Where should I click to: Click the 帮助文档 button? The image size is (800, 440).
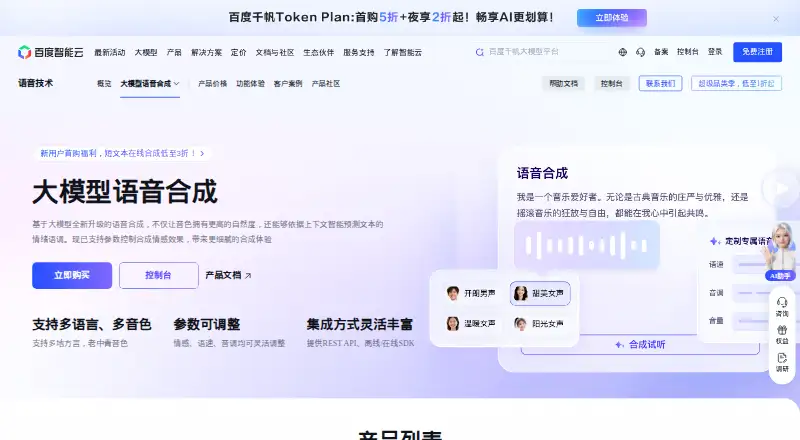[x=564, y=84]
